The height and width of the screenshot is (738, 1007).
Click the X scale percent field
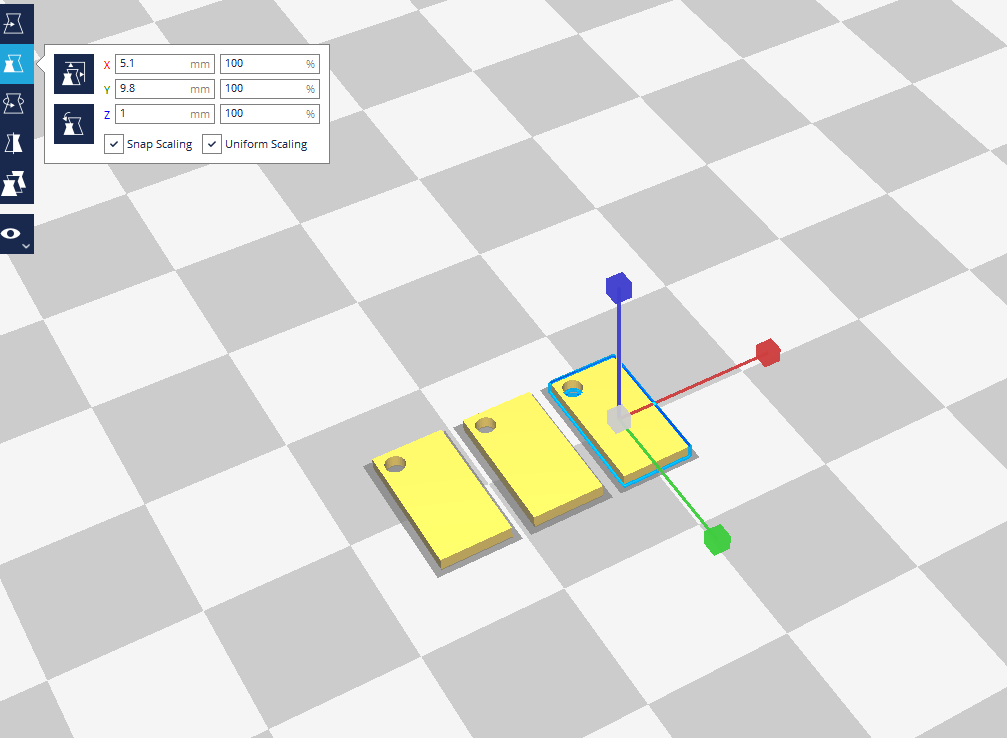pos(270,64)
